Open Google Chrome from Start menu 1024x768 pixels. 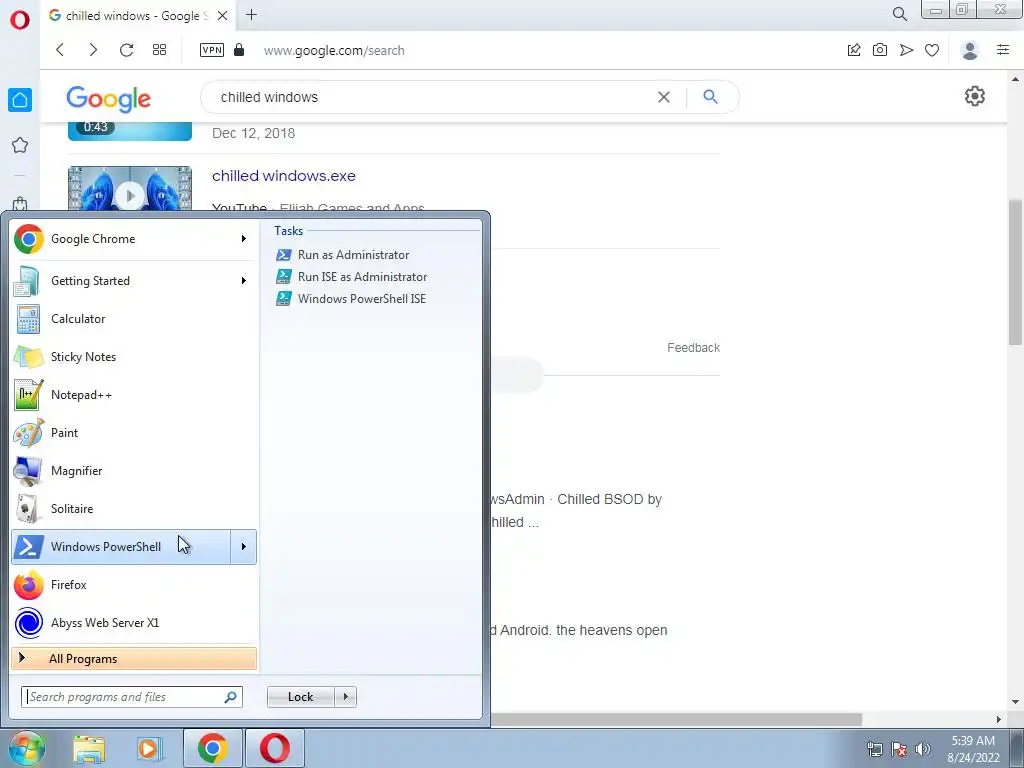(121, 239)
